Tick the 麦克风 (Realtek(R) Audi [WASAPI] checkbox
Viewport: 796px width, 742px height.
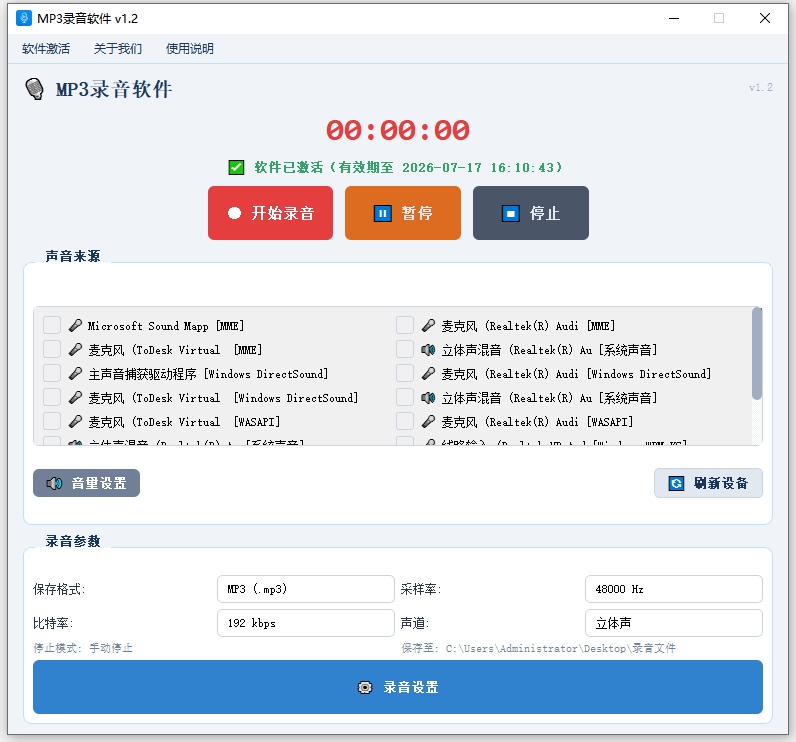click(405, 421)
